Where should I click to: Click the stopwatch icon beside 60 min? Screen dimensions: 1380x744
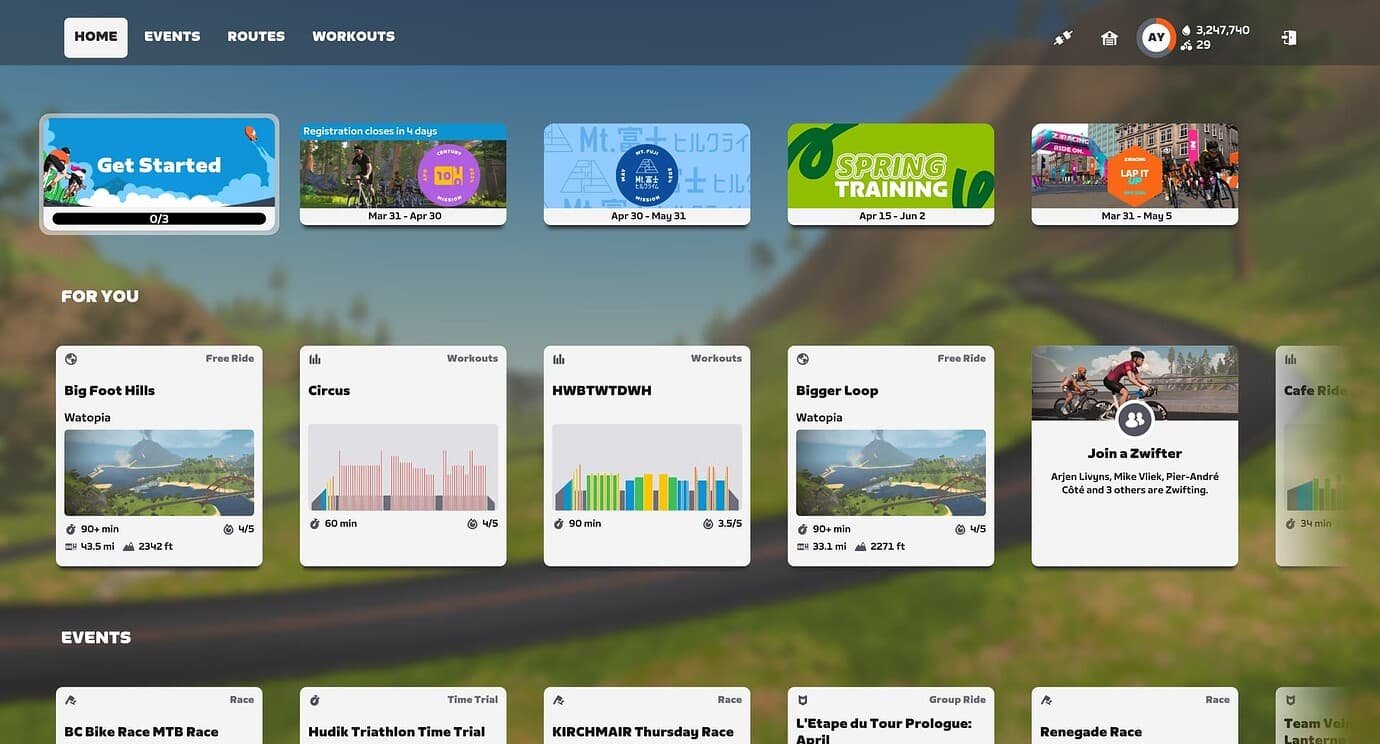click(x=315, y=523)
